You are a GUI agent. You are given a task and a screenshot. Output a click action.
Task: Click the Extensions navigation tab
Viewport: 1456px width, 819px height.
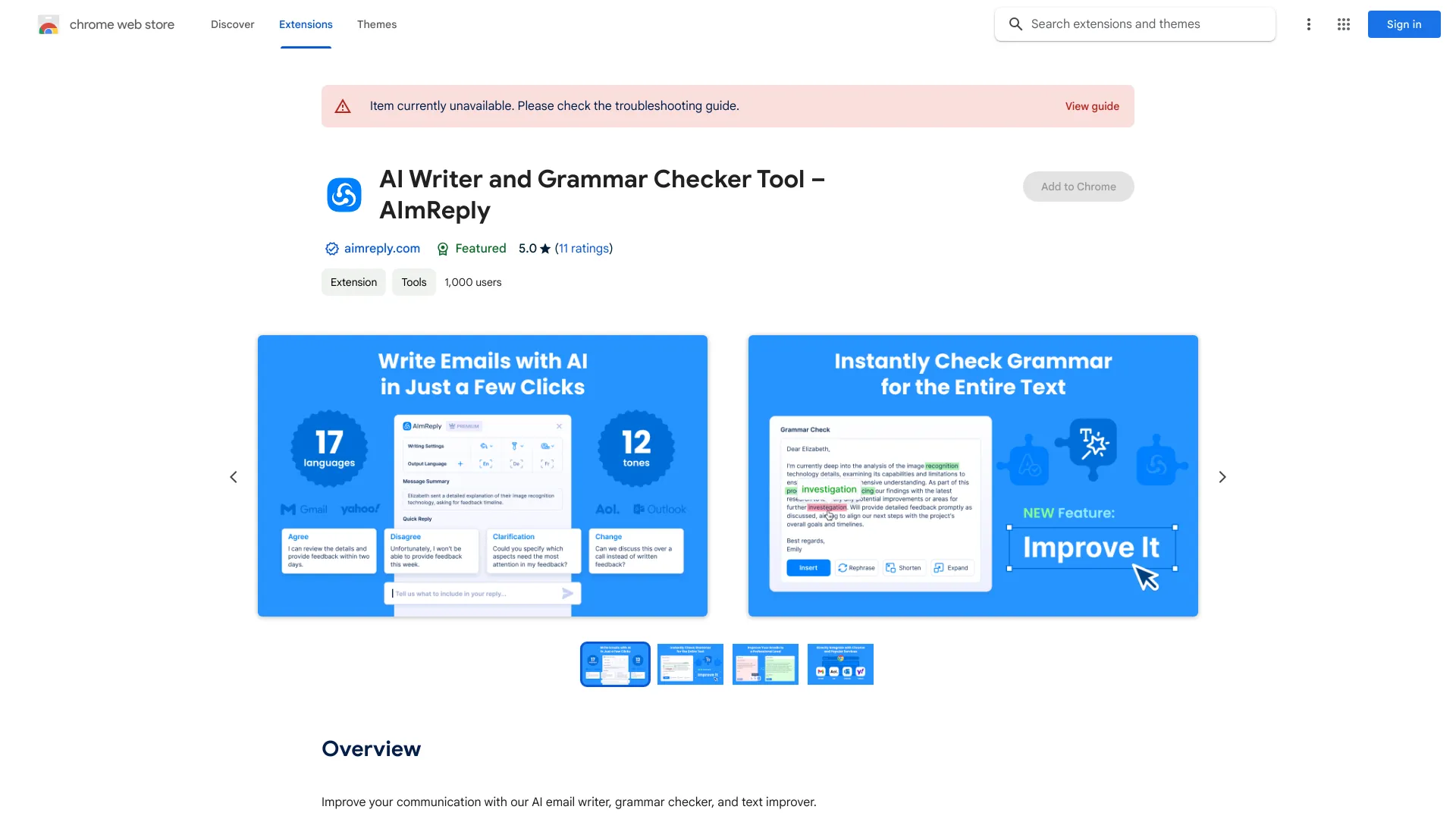[305, 24]
